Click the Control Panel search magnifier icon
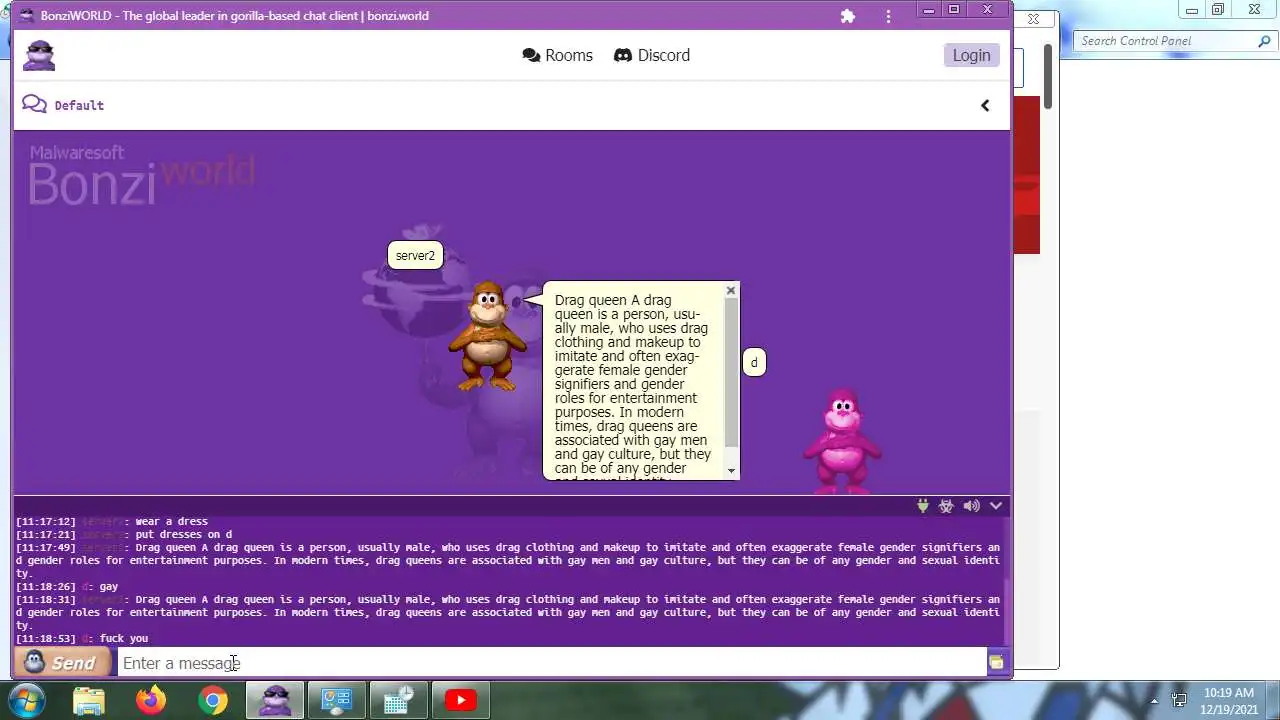1280x720 pixels. 1265,41
